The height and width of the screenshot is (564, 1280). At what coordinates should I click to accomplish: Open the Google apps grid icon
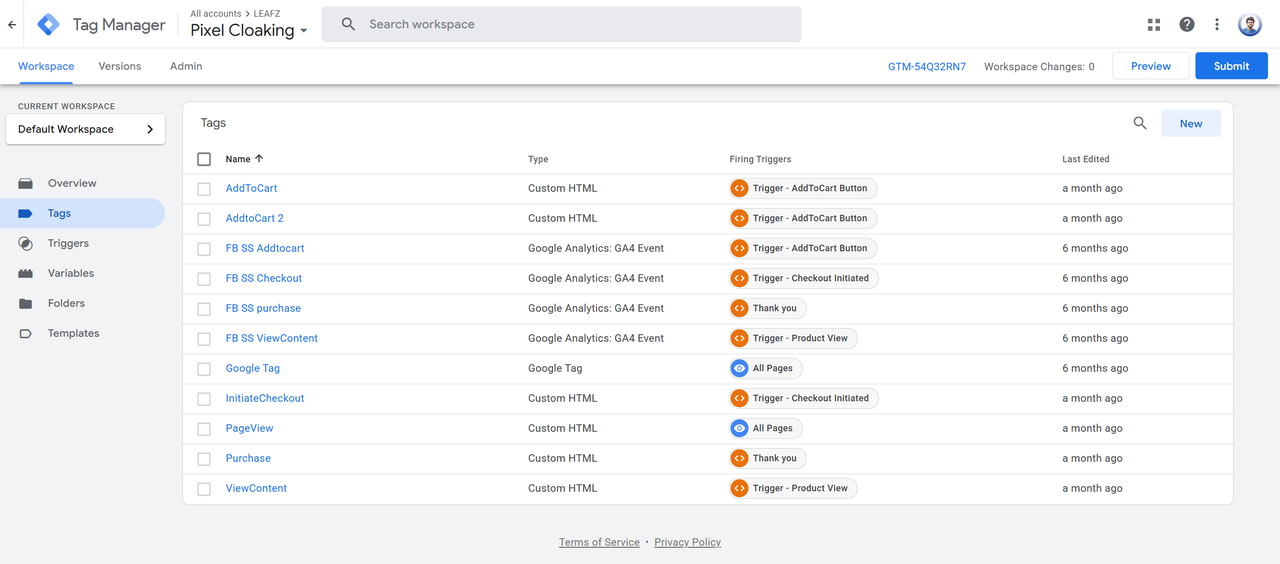coord(1154,24)
